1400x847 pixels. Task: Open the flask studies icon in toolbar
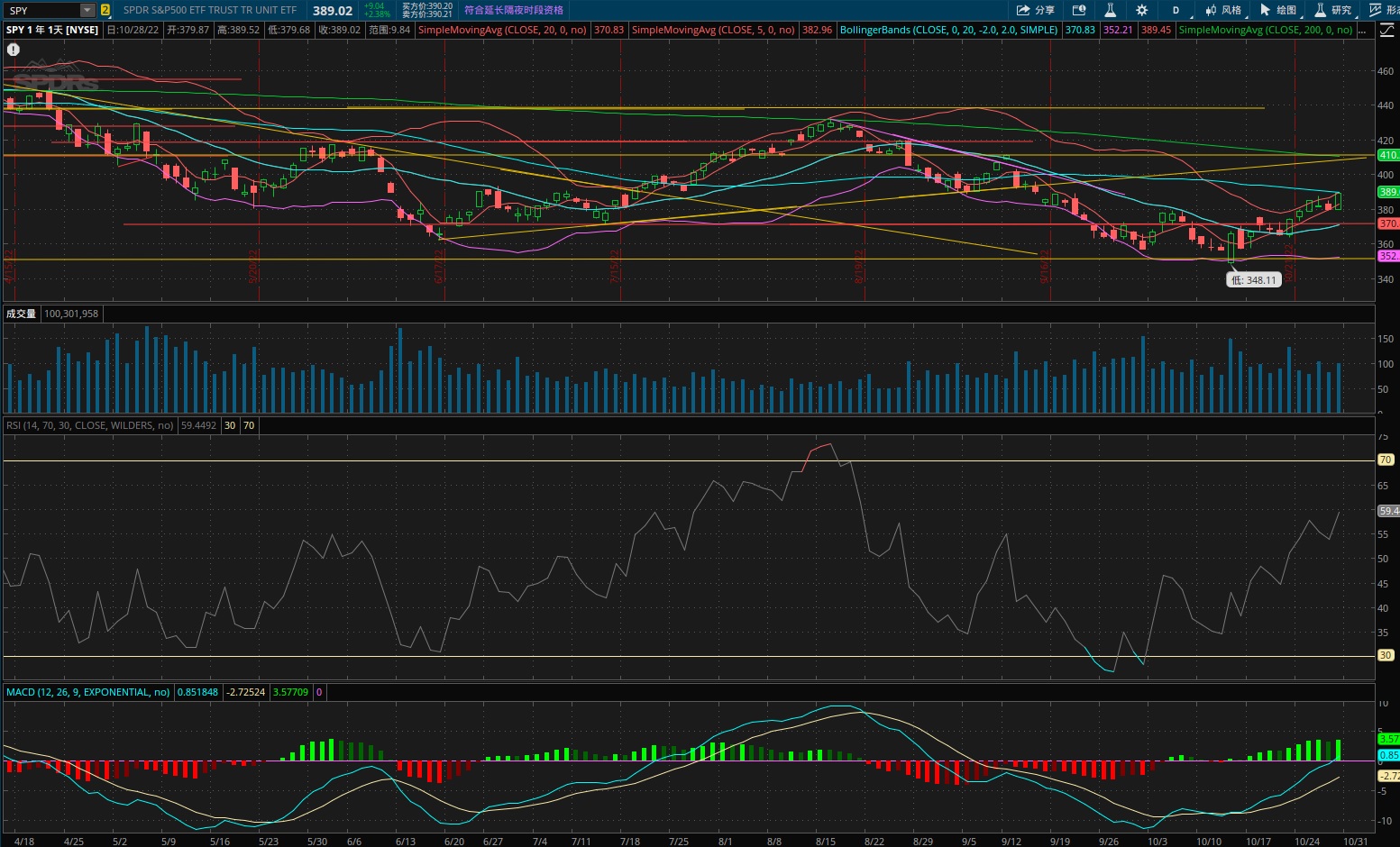pyautogui.click(x=1110, y=11)
